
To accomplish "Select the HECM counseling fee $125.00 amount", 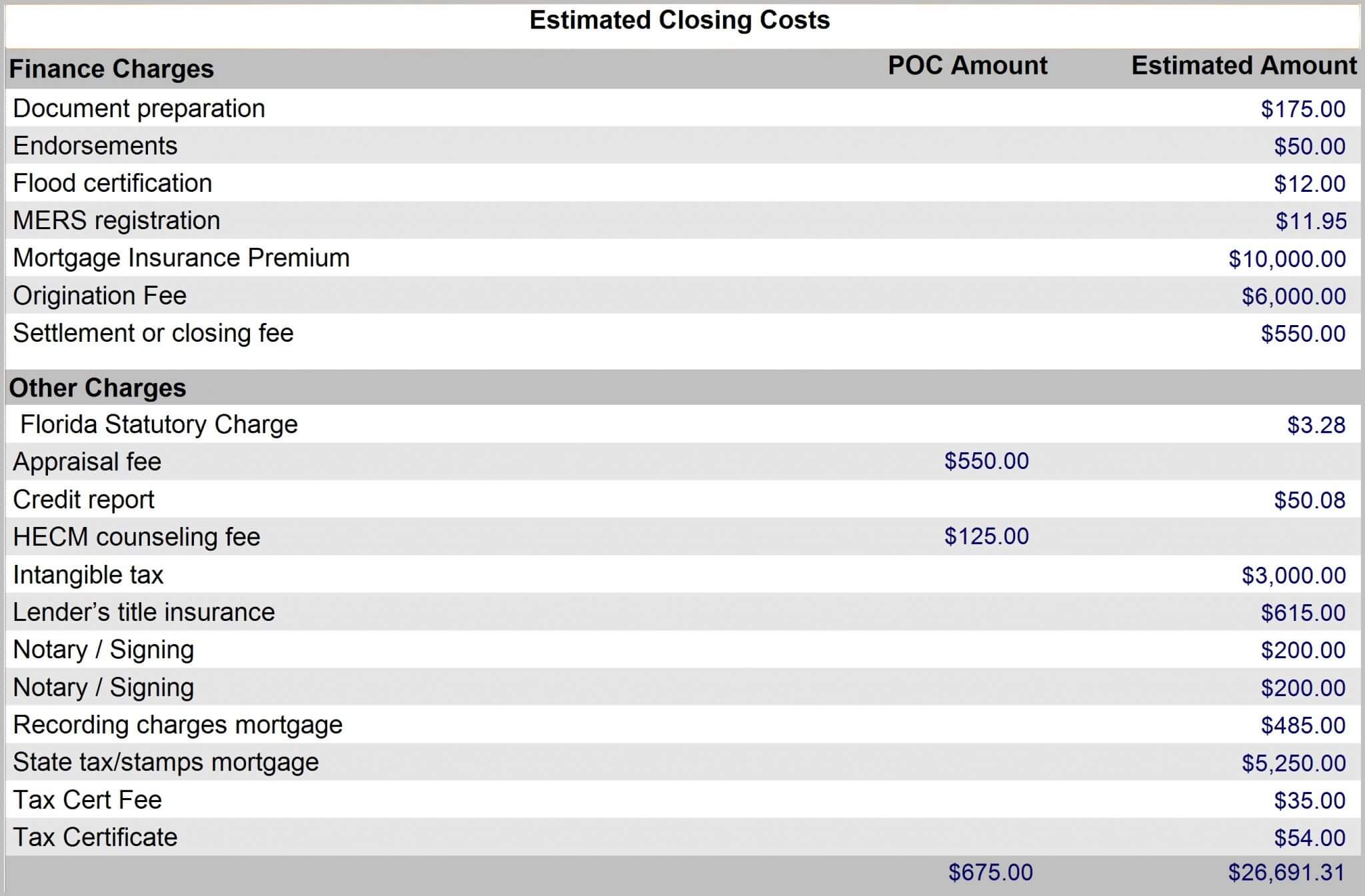I will click(986, 536).
